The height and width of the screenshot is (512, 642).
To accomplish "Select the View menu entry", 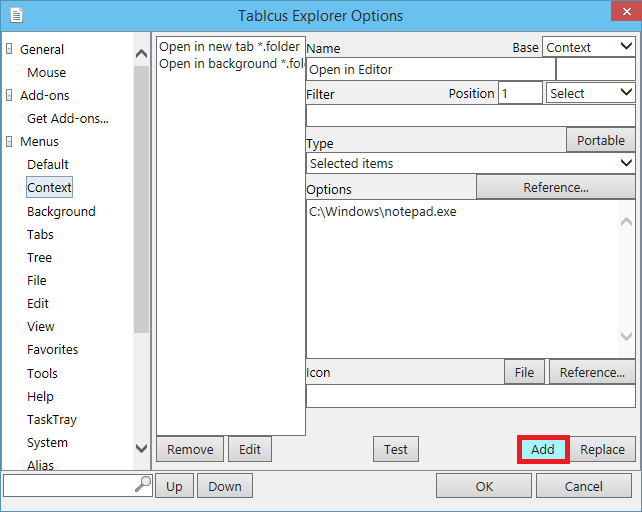I will point(41,326).
